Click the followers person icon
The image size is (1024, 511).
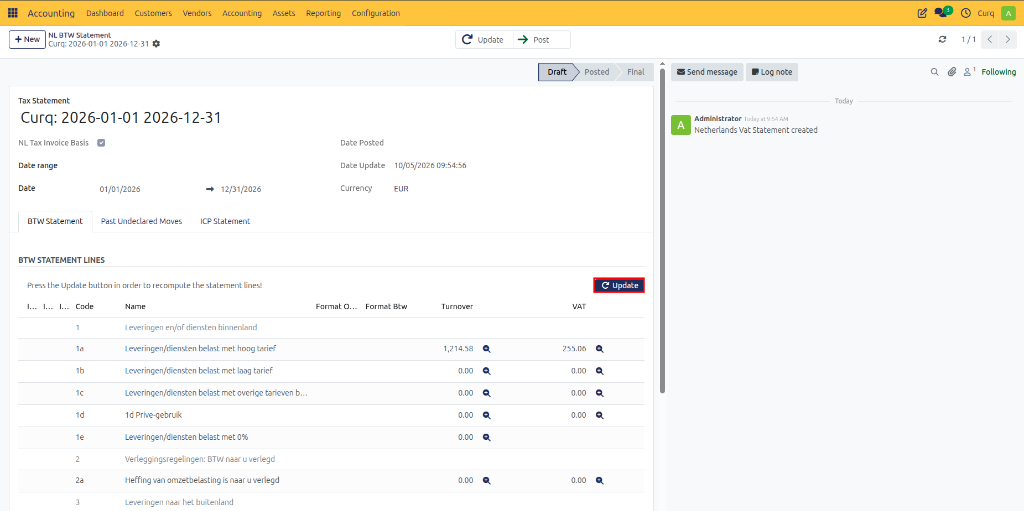coord(969,72)
